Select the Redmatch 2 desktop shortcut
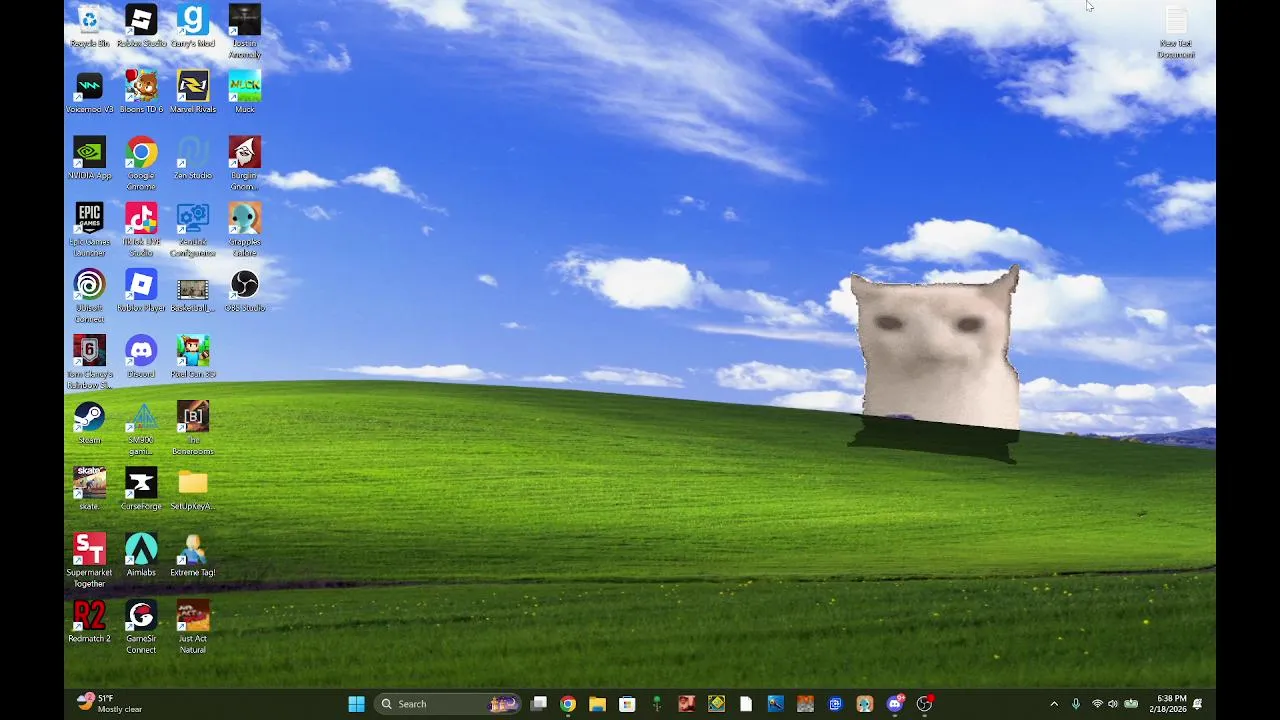1280x720 pixels. pos(89,622)
